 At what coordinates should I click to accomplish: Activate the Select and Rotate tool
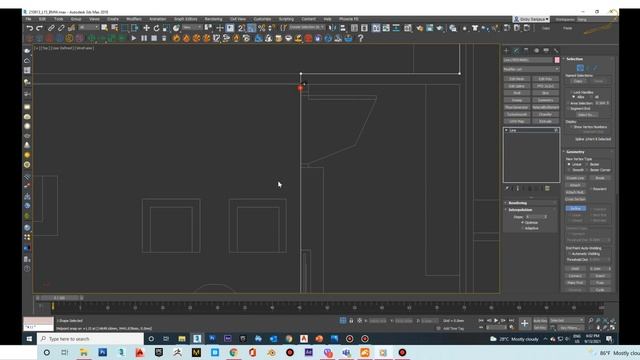[x=156, y=28]
